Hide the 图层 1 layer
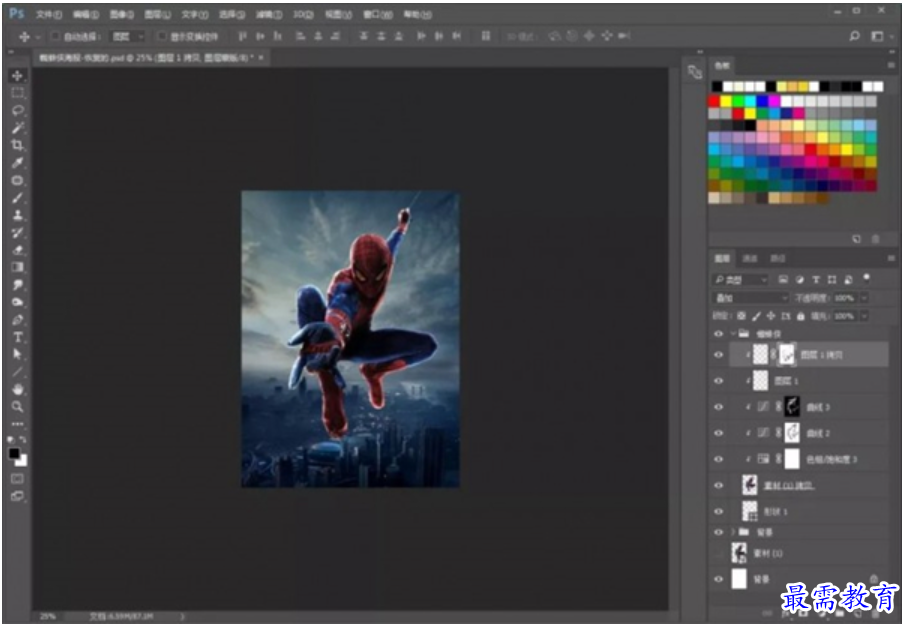 719,381
